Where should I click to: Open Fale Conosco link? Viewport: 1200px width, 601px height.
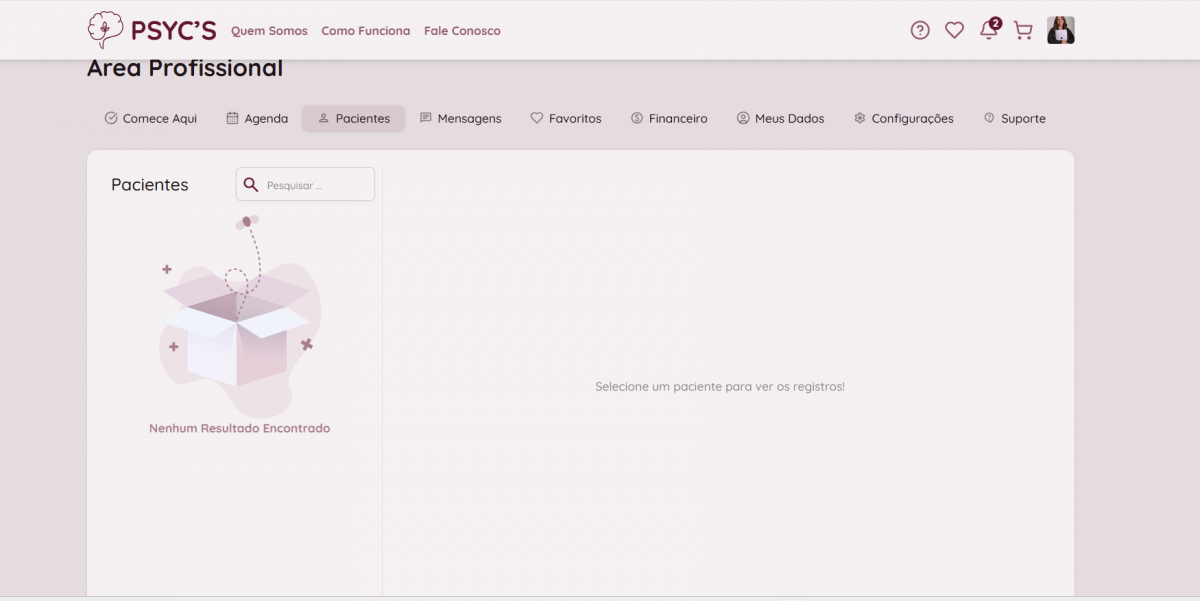click(x=462, y=31)
